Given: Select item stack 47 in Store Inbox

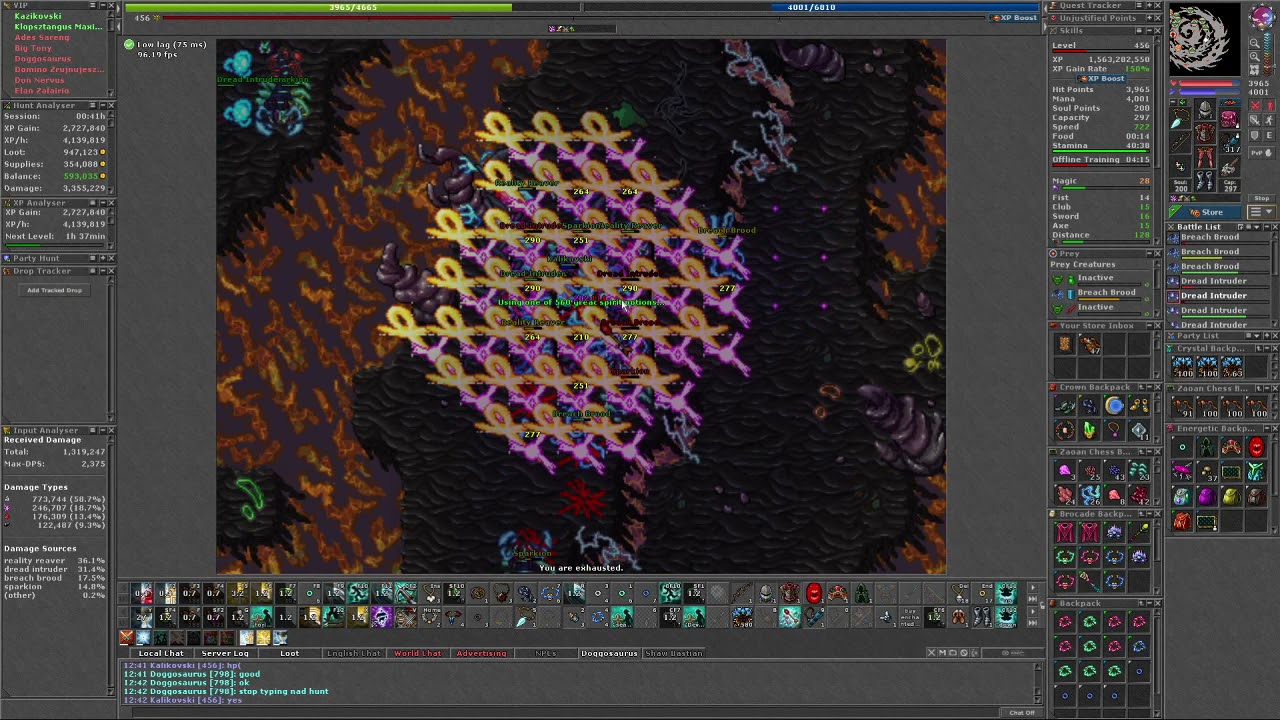Looking at the screenshot, I should click(1090, 344).
